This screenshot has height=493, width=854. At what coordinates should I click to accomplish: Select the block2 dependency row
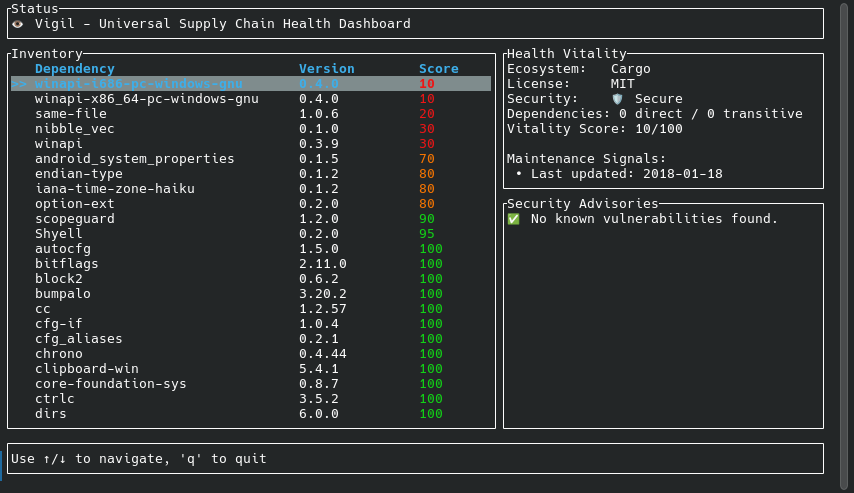(x=251, y=279)
